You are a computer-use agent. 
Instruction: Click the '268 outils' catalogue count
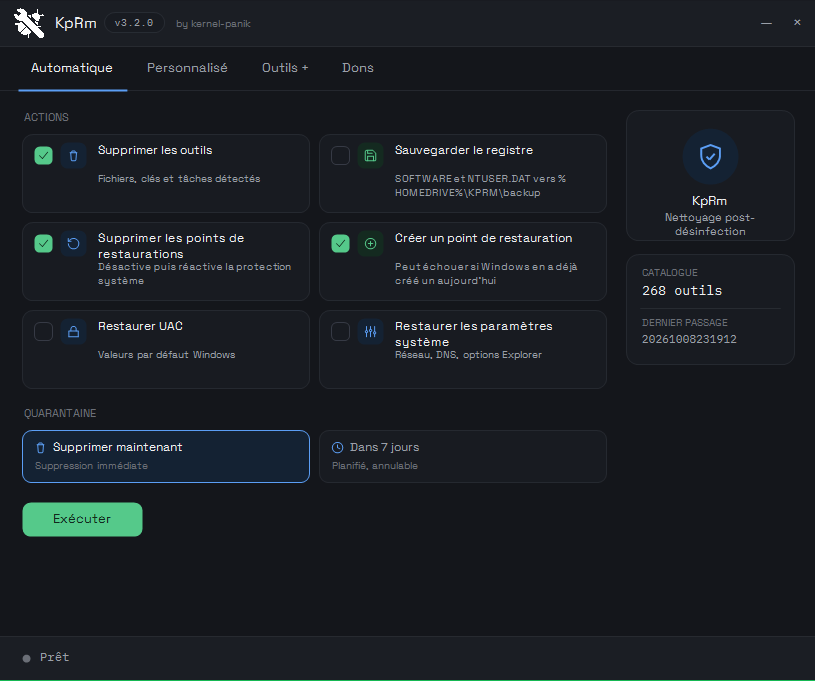click(x=682, y=291)
